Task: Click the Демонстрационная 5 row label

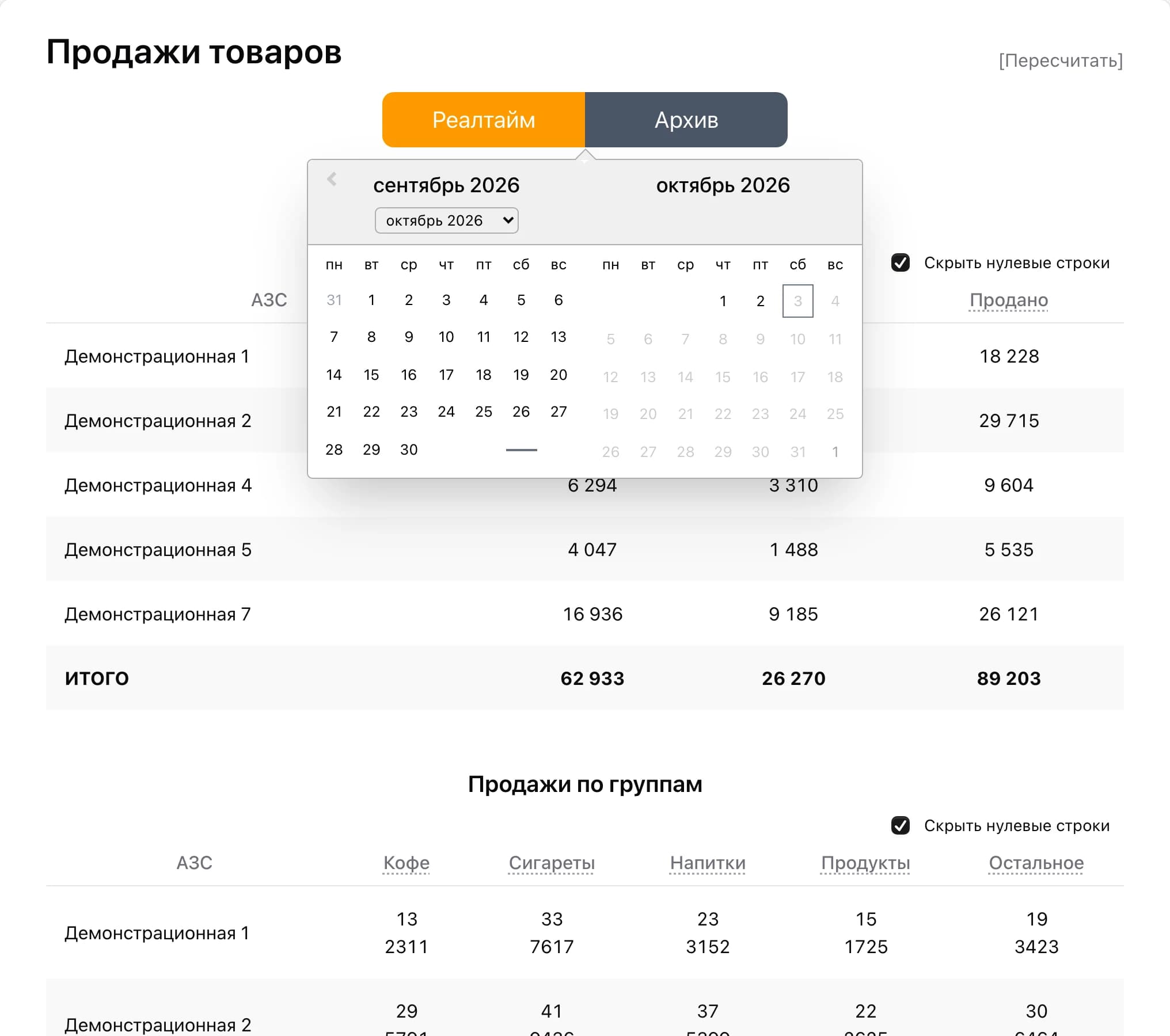Action: click(158, 550)
